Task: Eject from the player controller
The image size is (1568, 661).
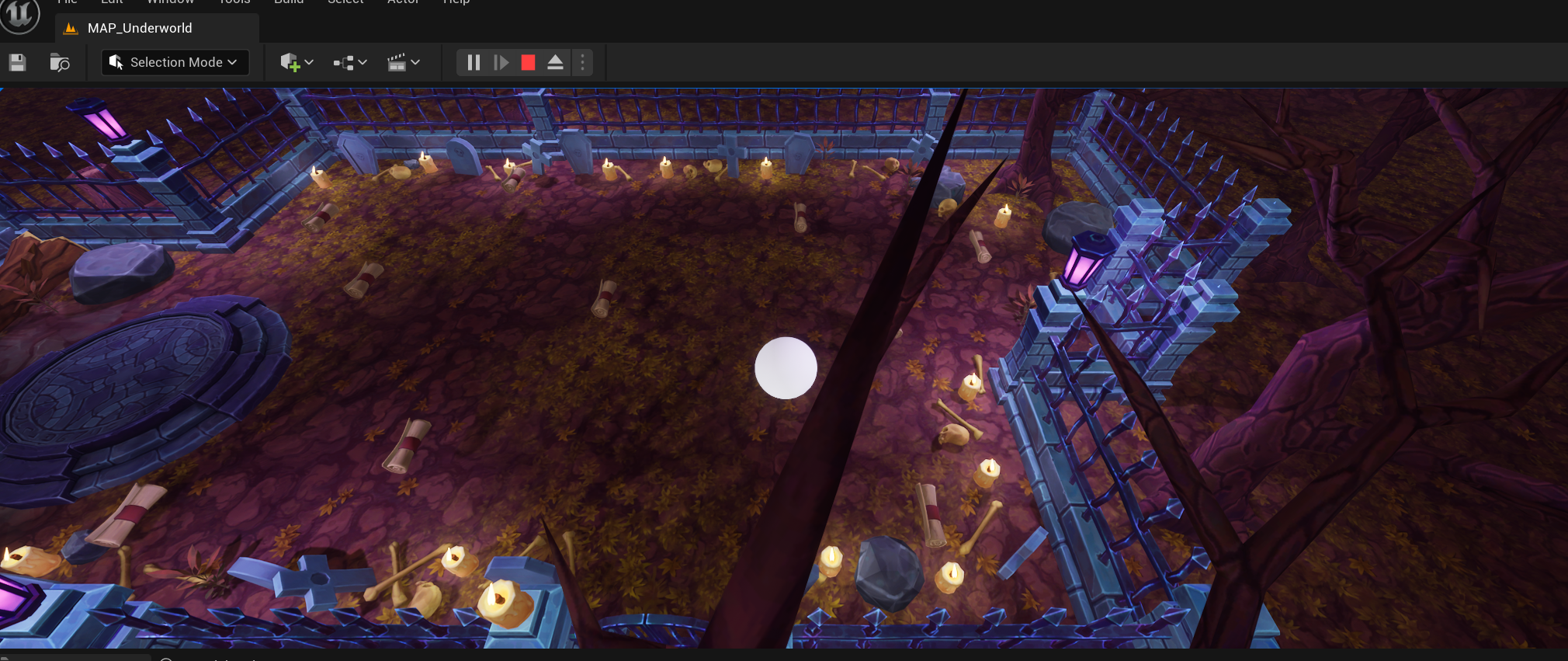Action: (x=555, y=62)
